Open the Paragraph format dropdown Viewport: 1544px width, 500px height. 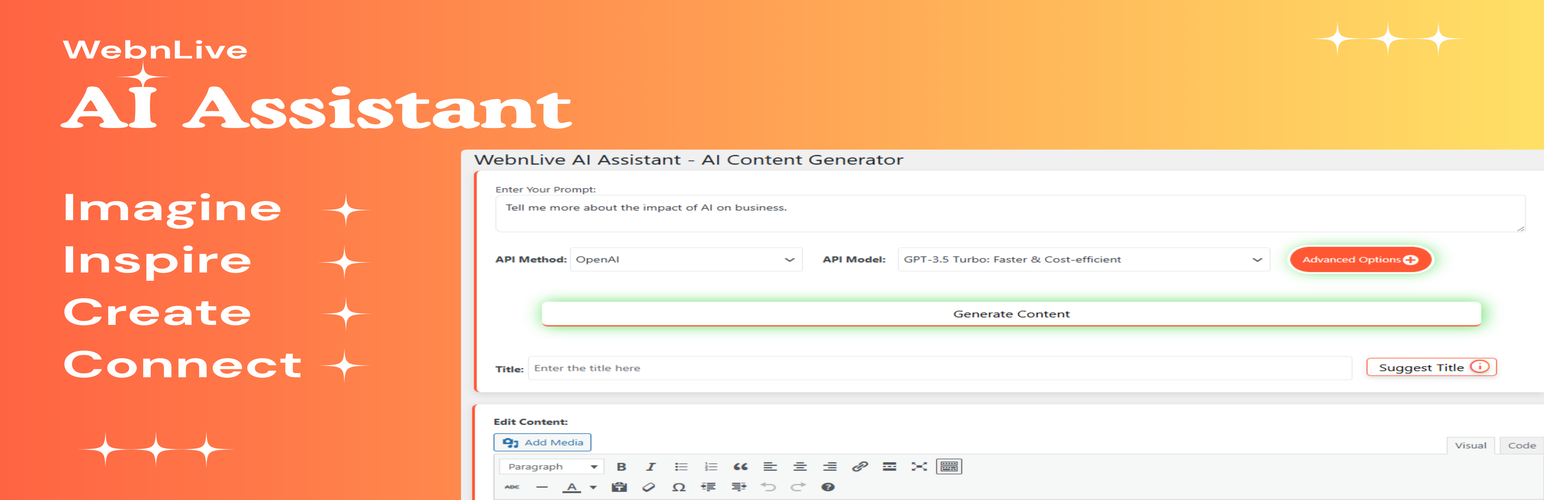551,467
